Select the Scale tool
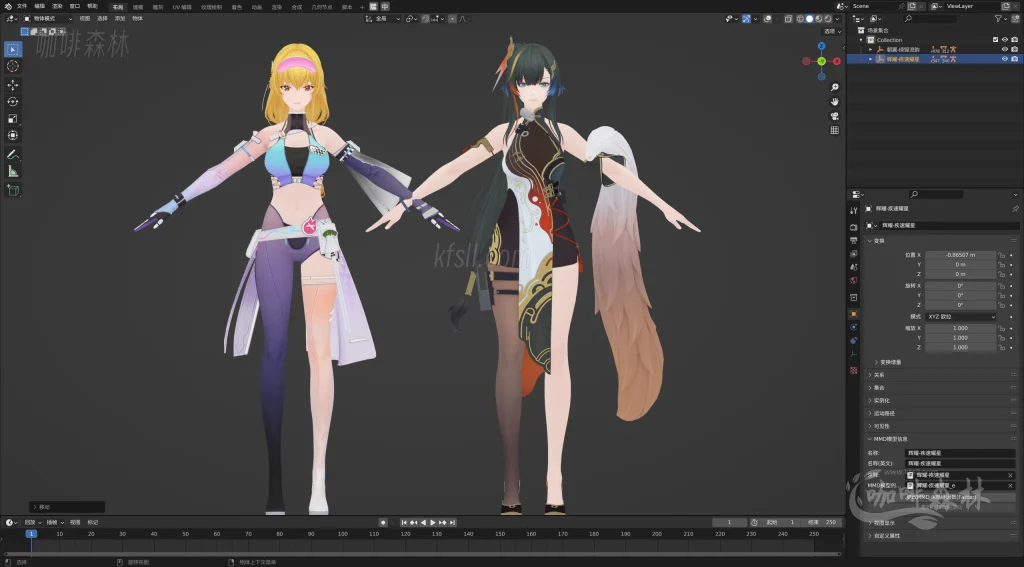 [13, 119]
